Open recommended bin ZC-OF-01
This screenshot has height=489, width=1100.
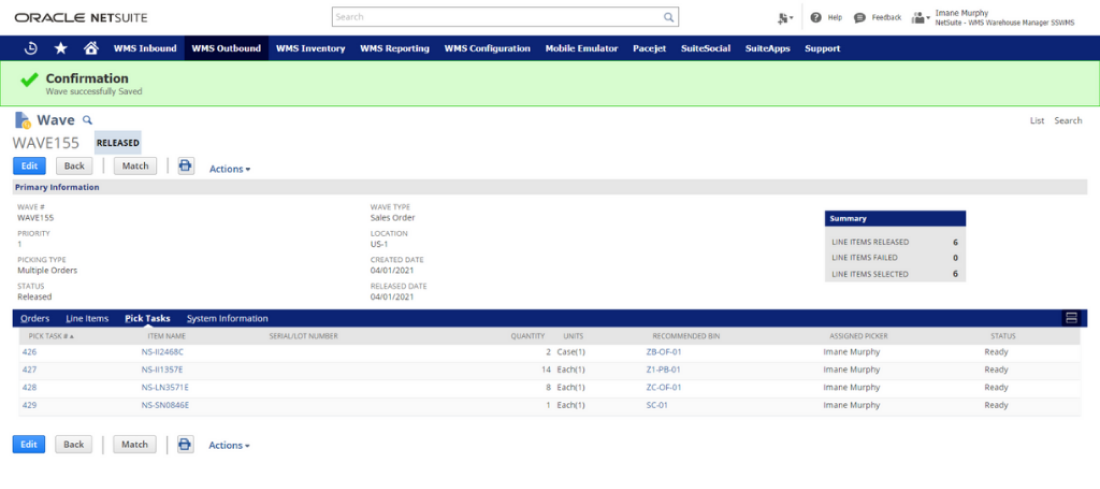click(664, 387)
